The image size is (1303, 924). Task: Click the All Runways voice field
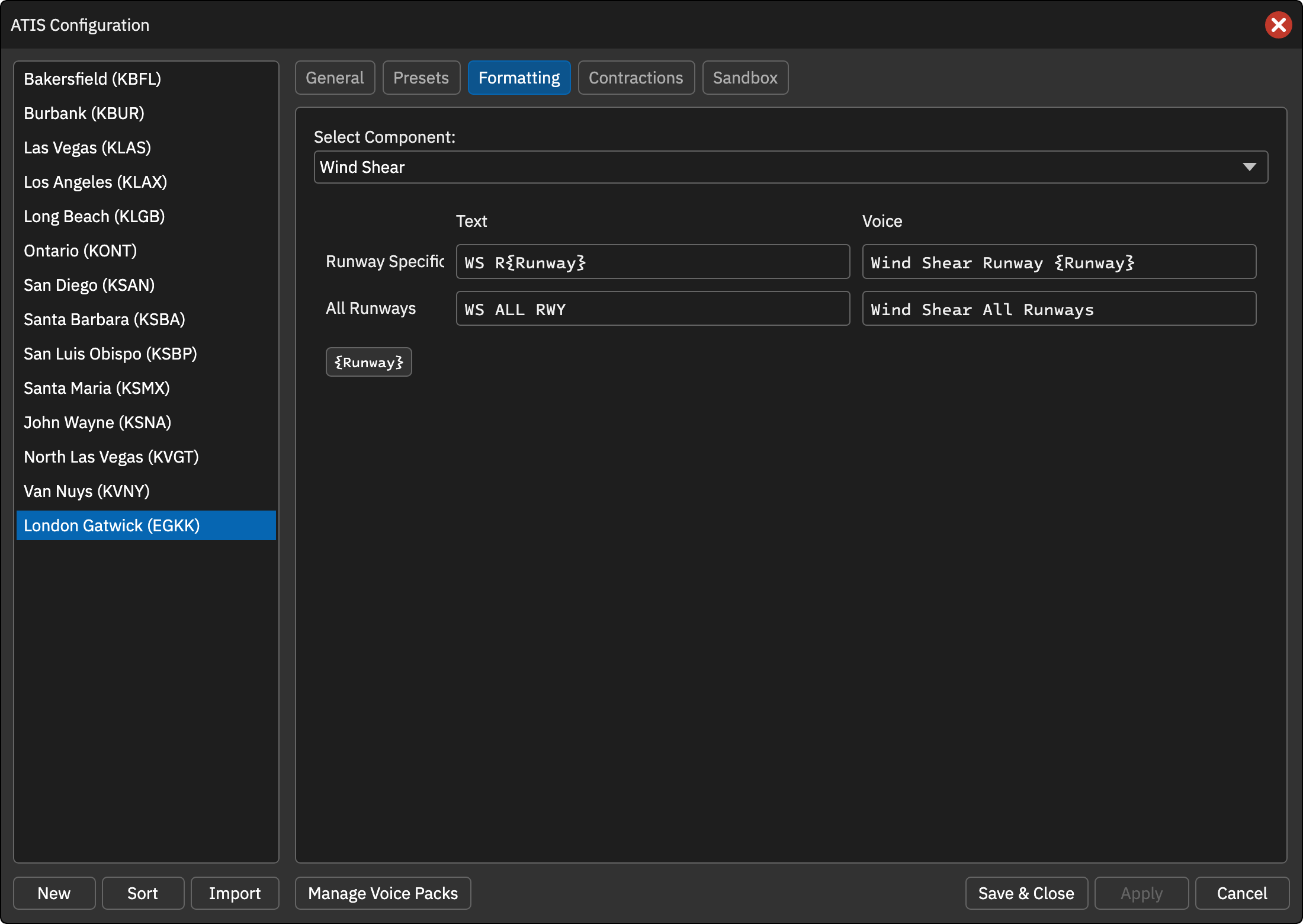tap(1059, 309)
